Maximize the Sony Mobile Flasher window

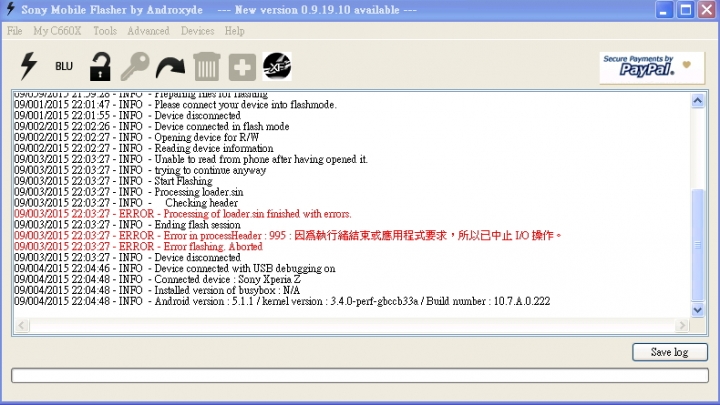(686, 10)
